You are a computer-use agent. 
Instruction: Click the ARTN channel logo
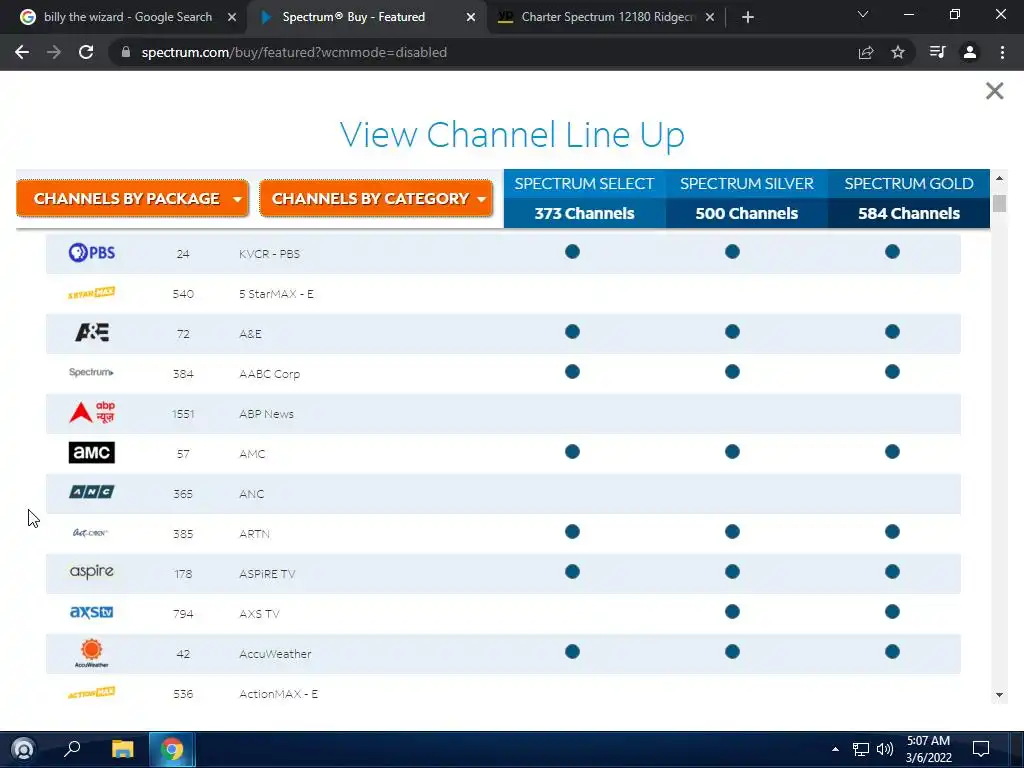click(x=90, y=533)
